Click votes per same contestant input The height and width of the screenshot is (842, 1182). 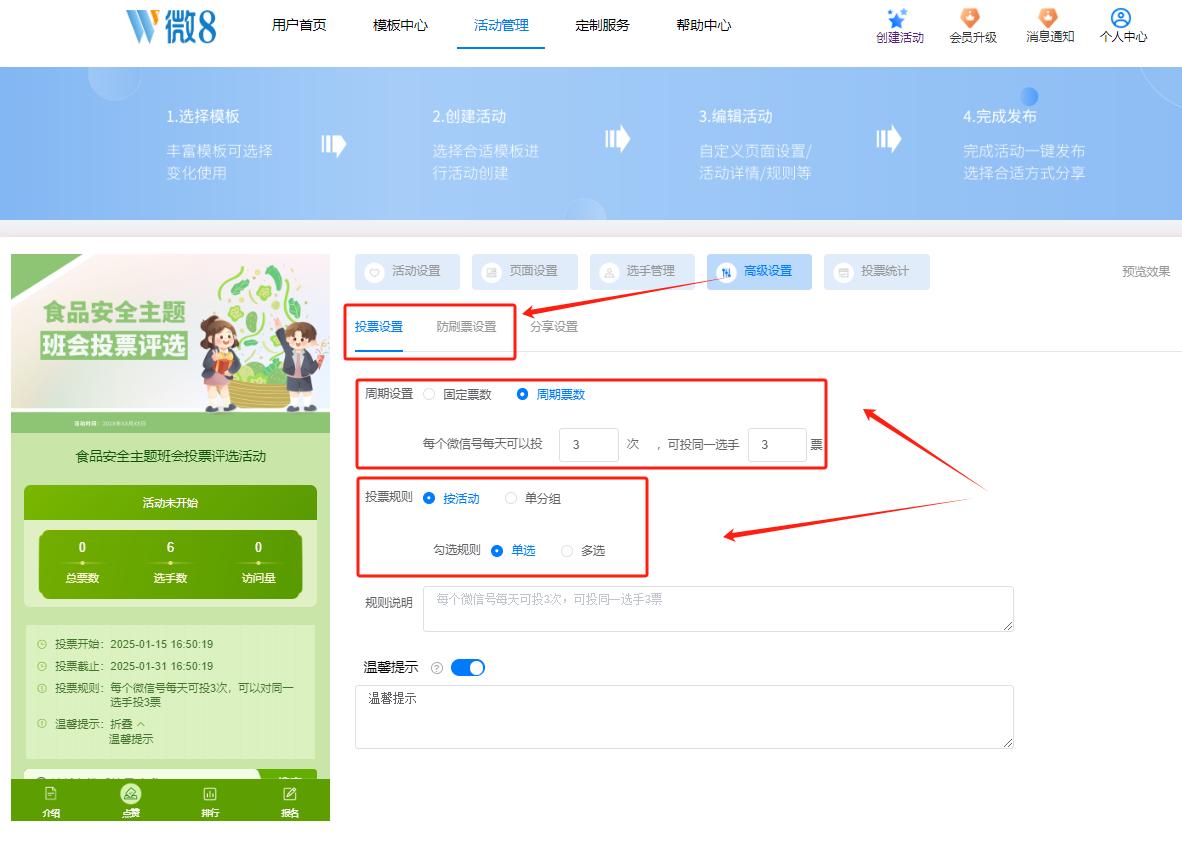[x=777, y=445]
